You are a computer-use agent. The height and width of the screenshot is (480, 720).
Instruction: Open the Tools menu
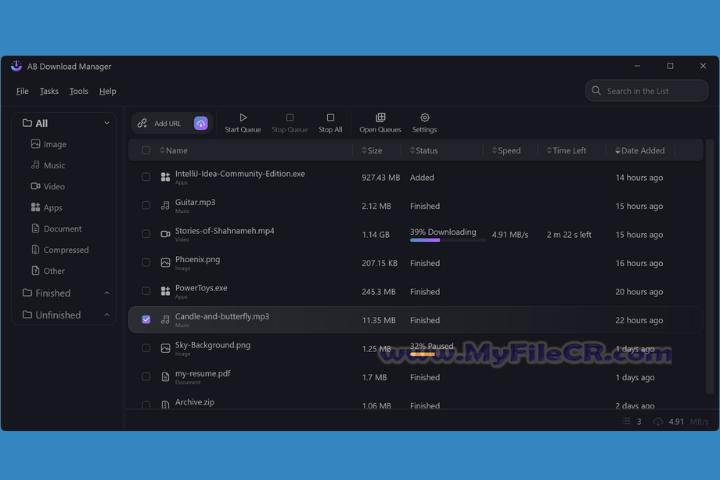[79, 91]
